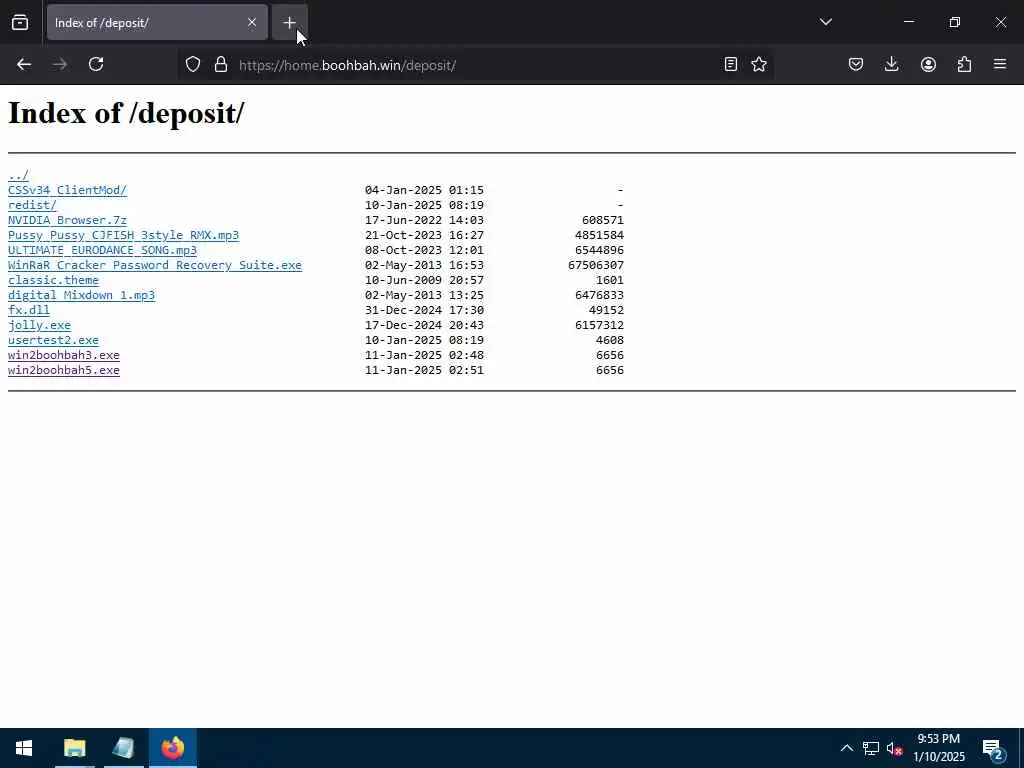Open a new tab with plus button
The height and width of the screenshot is (768, 1024).
pyautogui.click(x=289, y=23)
